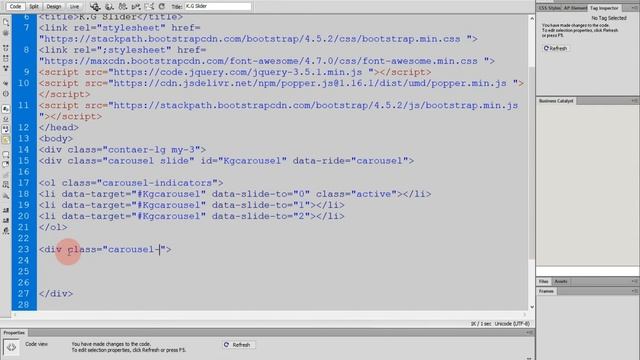
Task: Turn on Live view
Action: tap(74, 7)
